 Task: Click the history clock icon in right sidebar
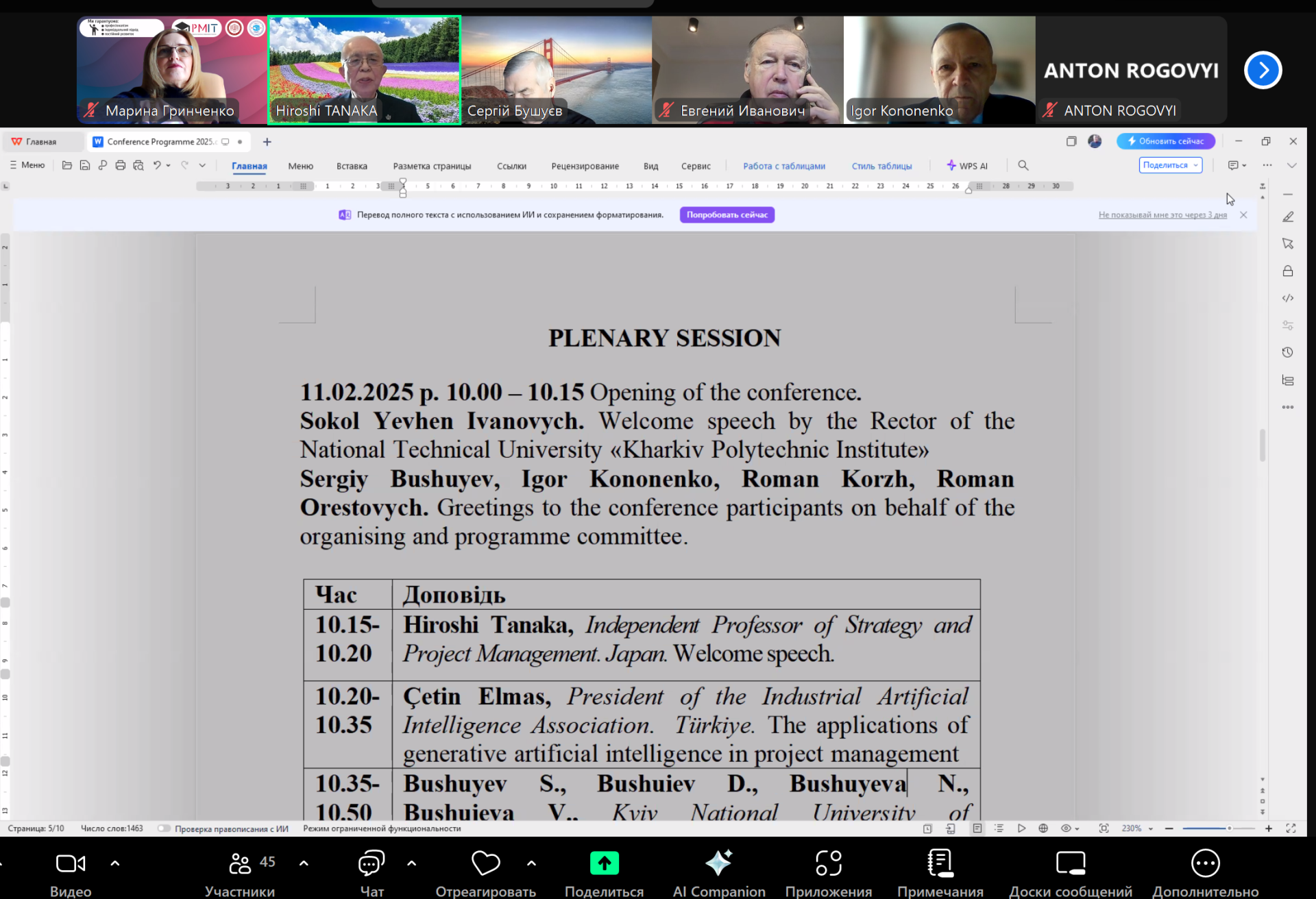[1288, 352]
